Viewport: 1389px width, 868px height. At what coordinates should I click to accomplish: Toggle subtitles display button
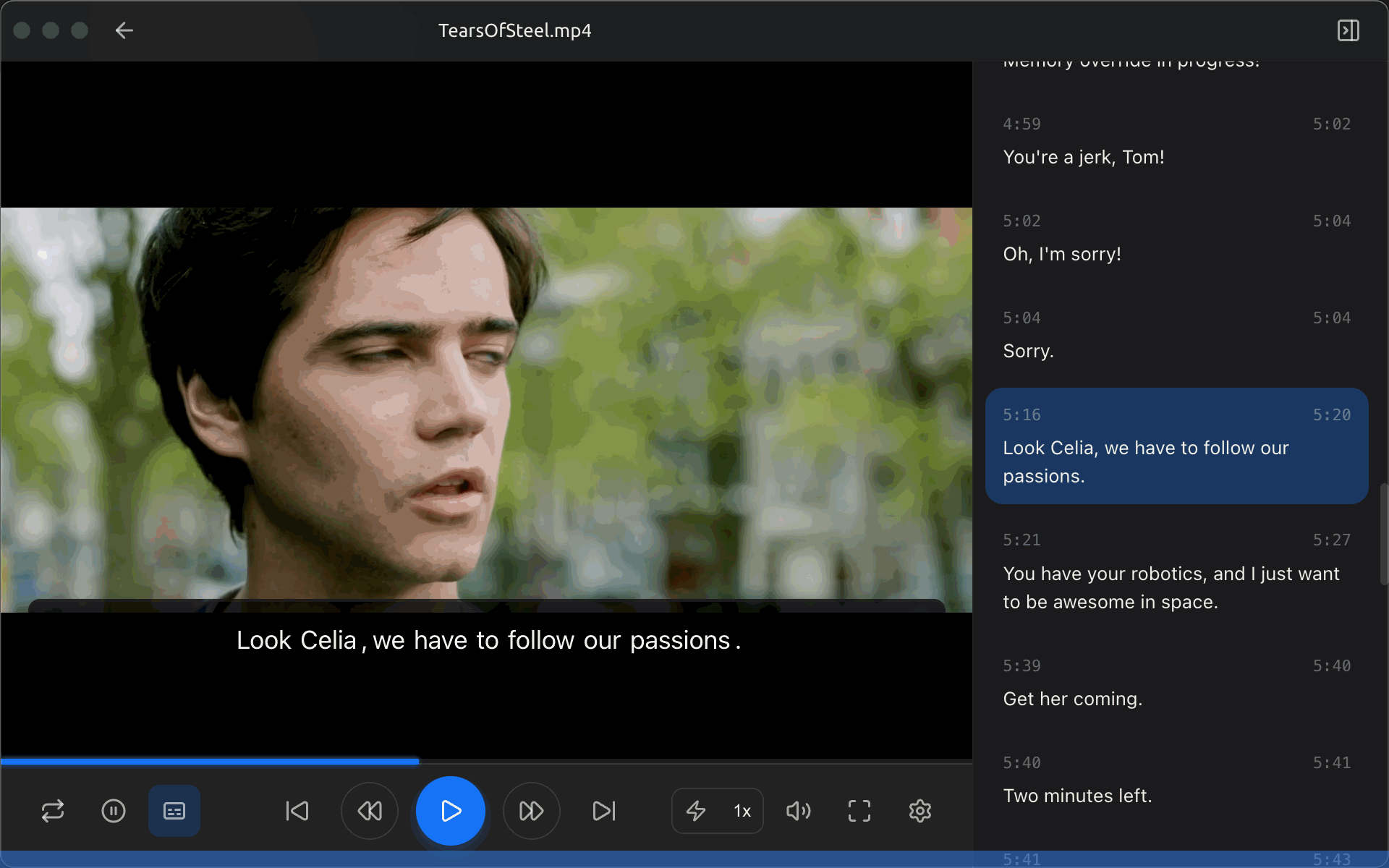click(174, 811)
